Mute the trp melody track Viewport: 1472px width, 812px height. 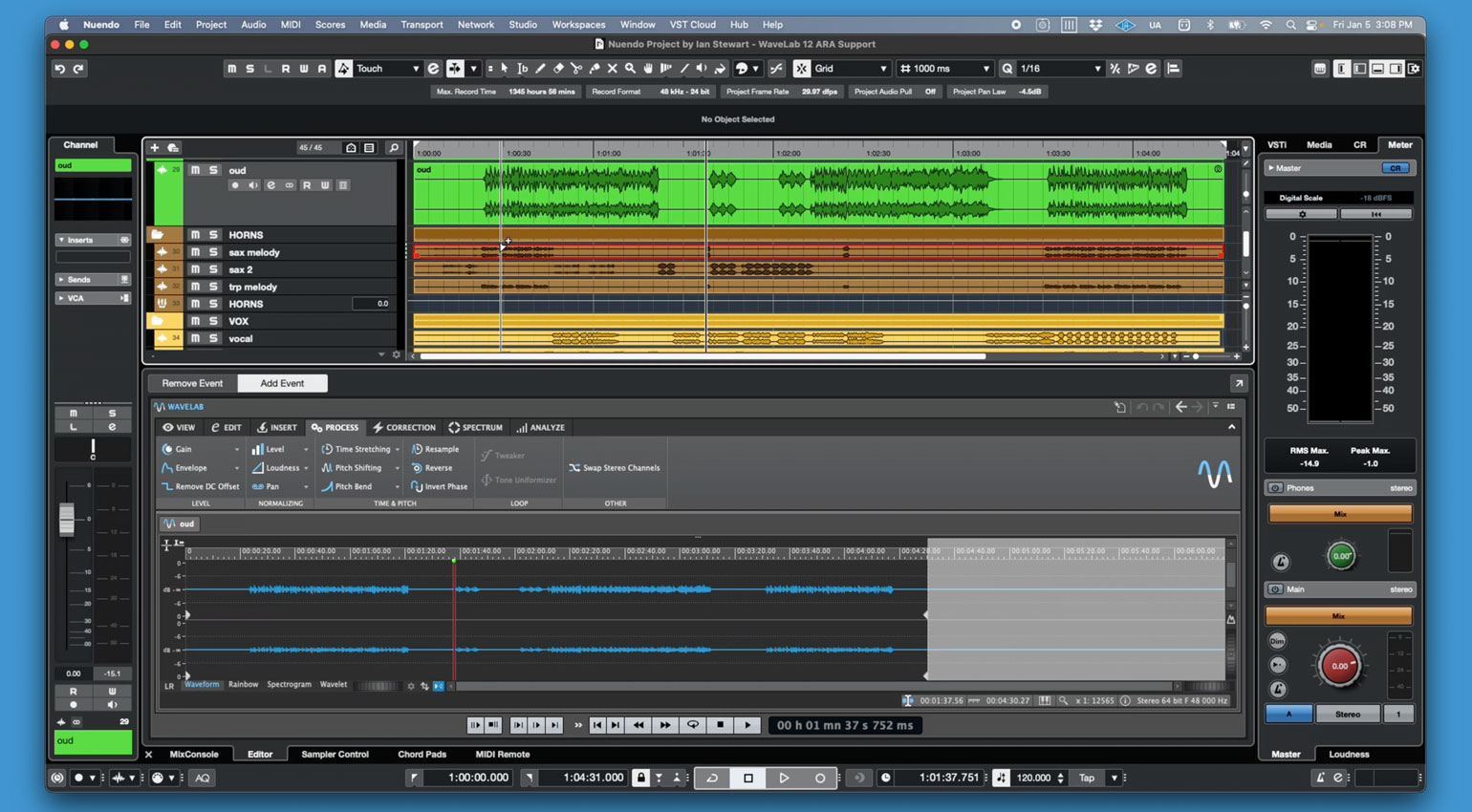(195, 287)
